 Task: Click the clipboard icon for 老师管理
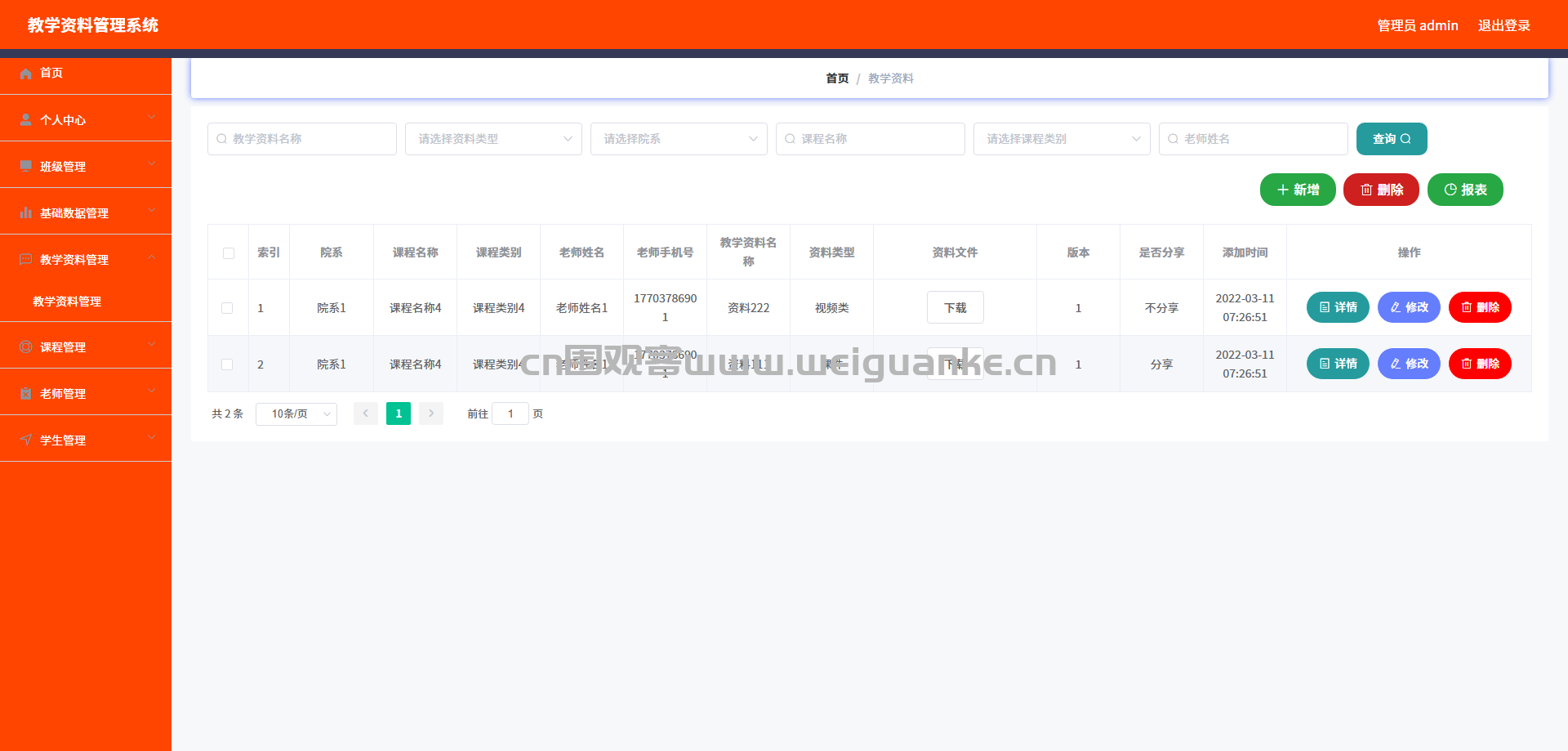tap(26, 394)
